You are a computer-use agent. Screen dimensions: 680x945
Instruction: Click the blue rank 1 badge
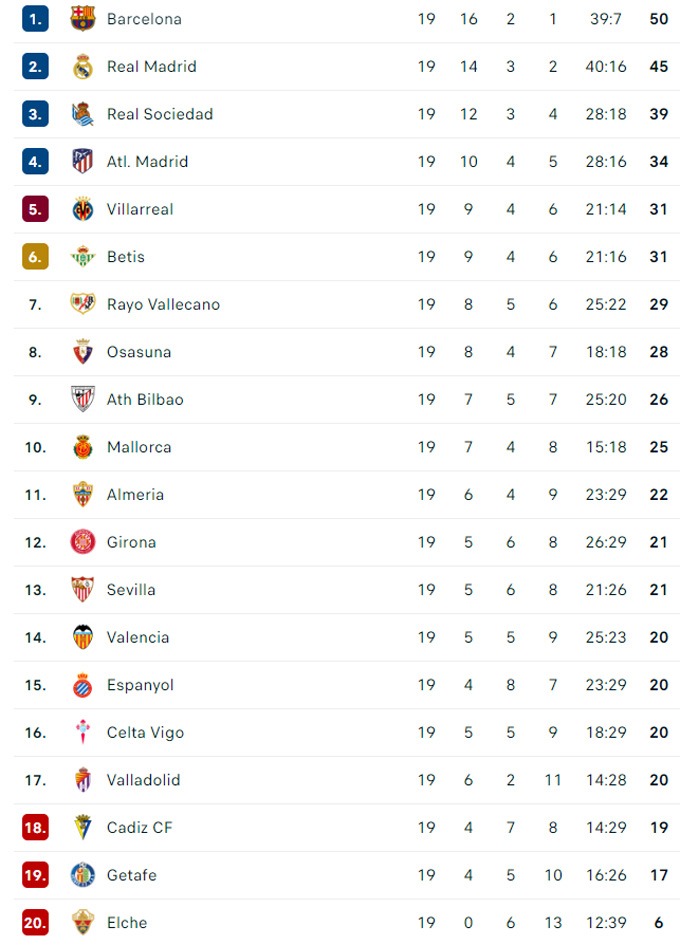(x=35, y=19)
